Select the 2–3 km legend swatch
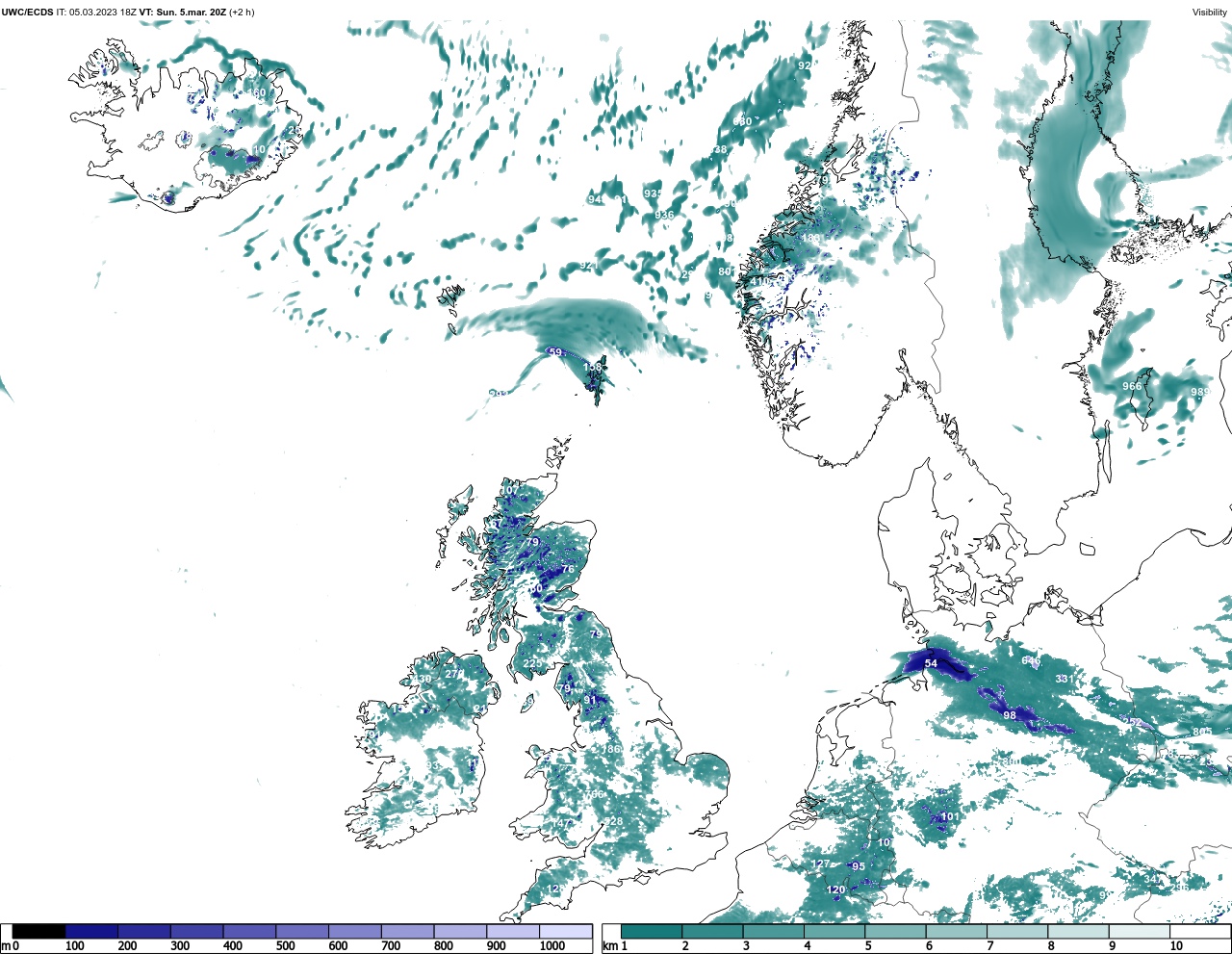This screenshot has height=954, width=1232. (712, 932)
